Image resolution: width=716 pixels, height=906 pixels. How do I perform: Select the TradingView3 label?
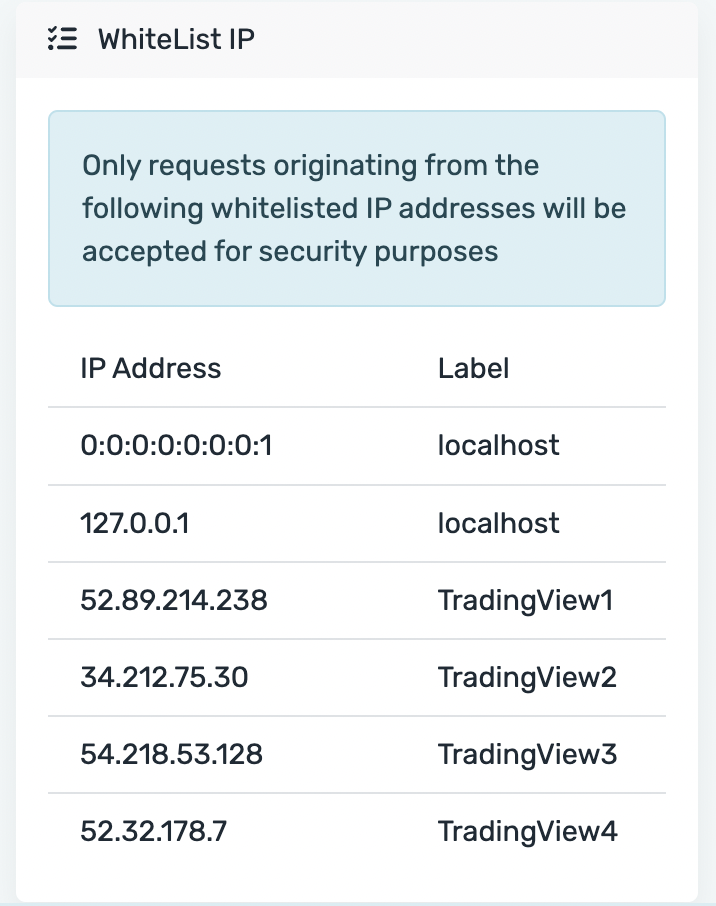(x=528, y=754)
